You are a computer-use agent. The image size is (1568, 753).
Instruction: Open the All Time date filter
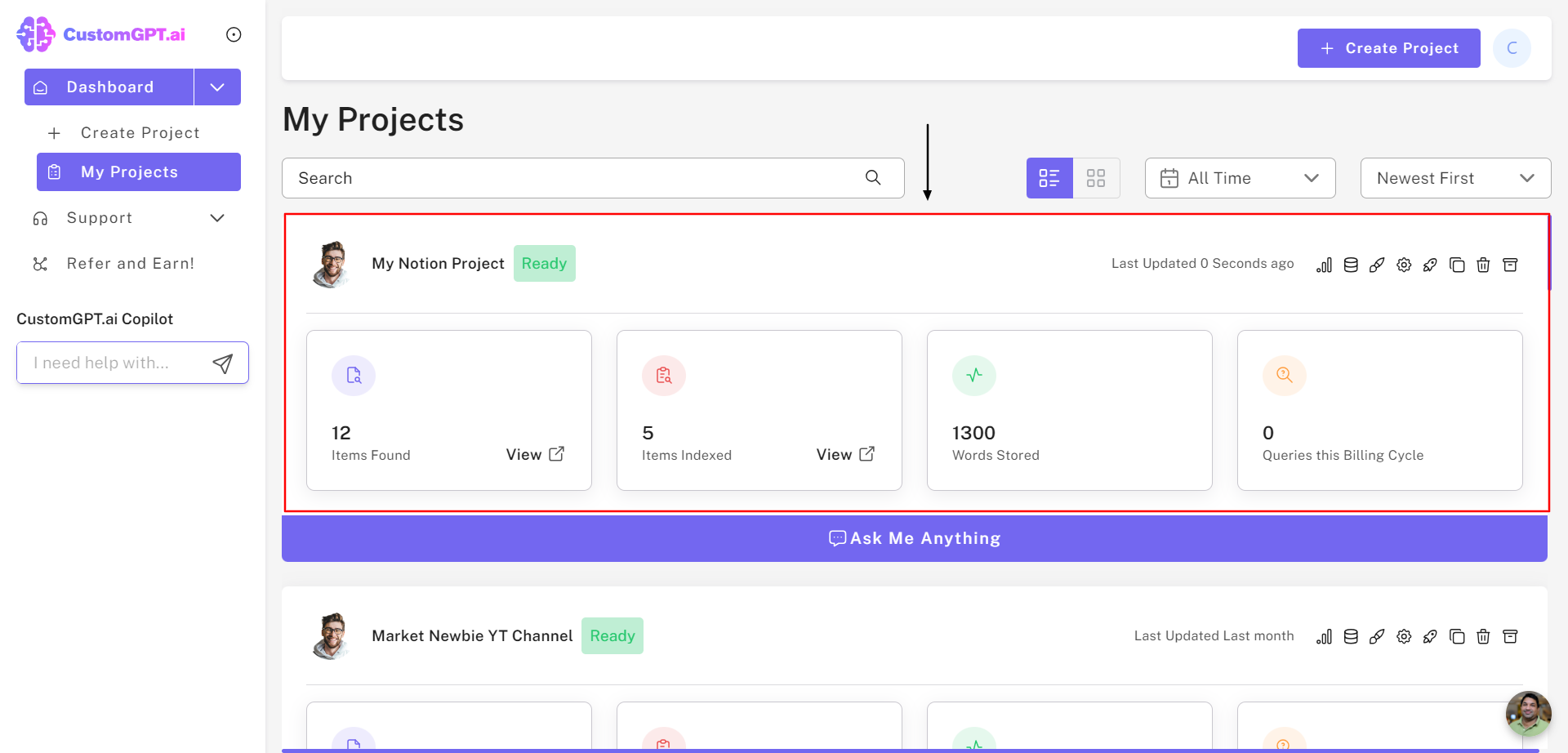(x=1240, y=178)
